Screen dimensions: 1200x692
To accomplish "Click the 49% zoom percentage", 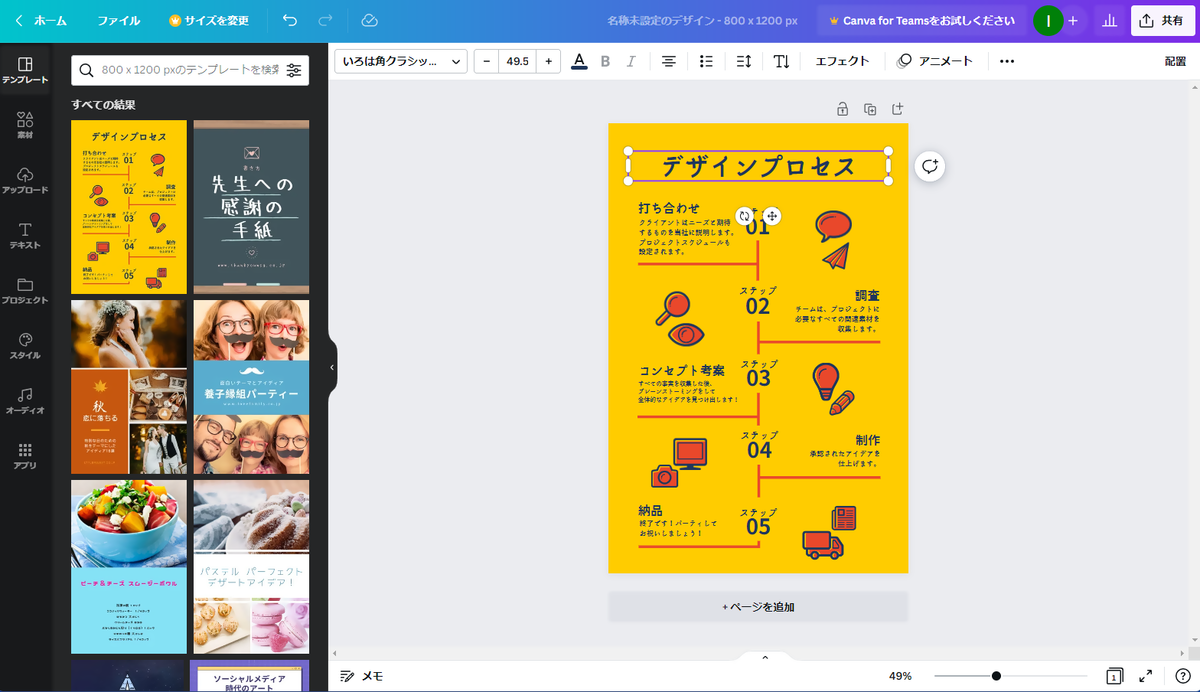I will point(900,676).
